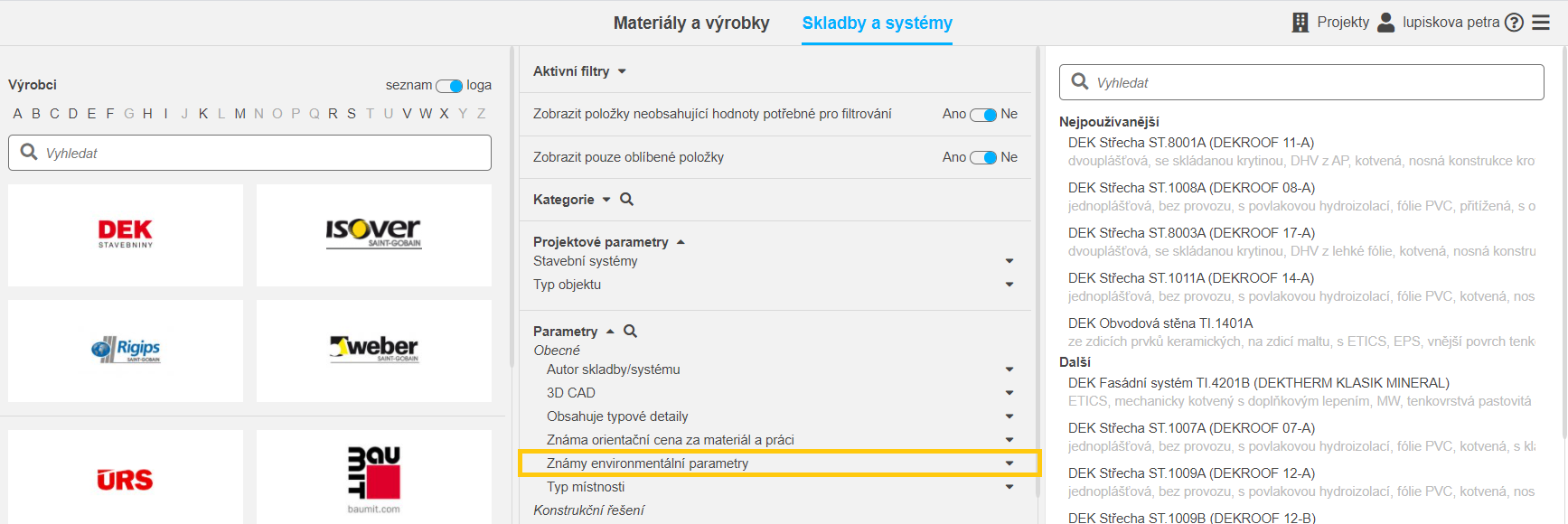Toggle showing only favorite items
The height and width of the screenshot is (524, 1568).
click(x=983, y=157)
